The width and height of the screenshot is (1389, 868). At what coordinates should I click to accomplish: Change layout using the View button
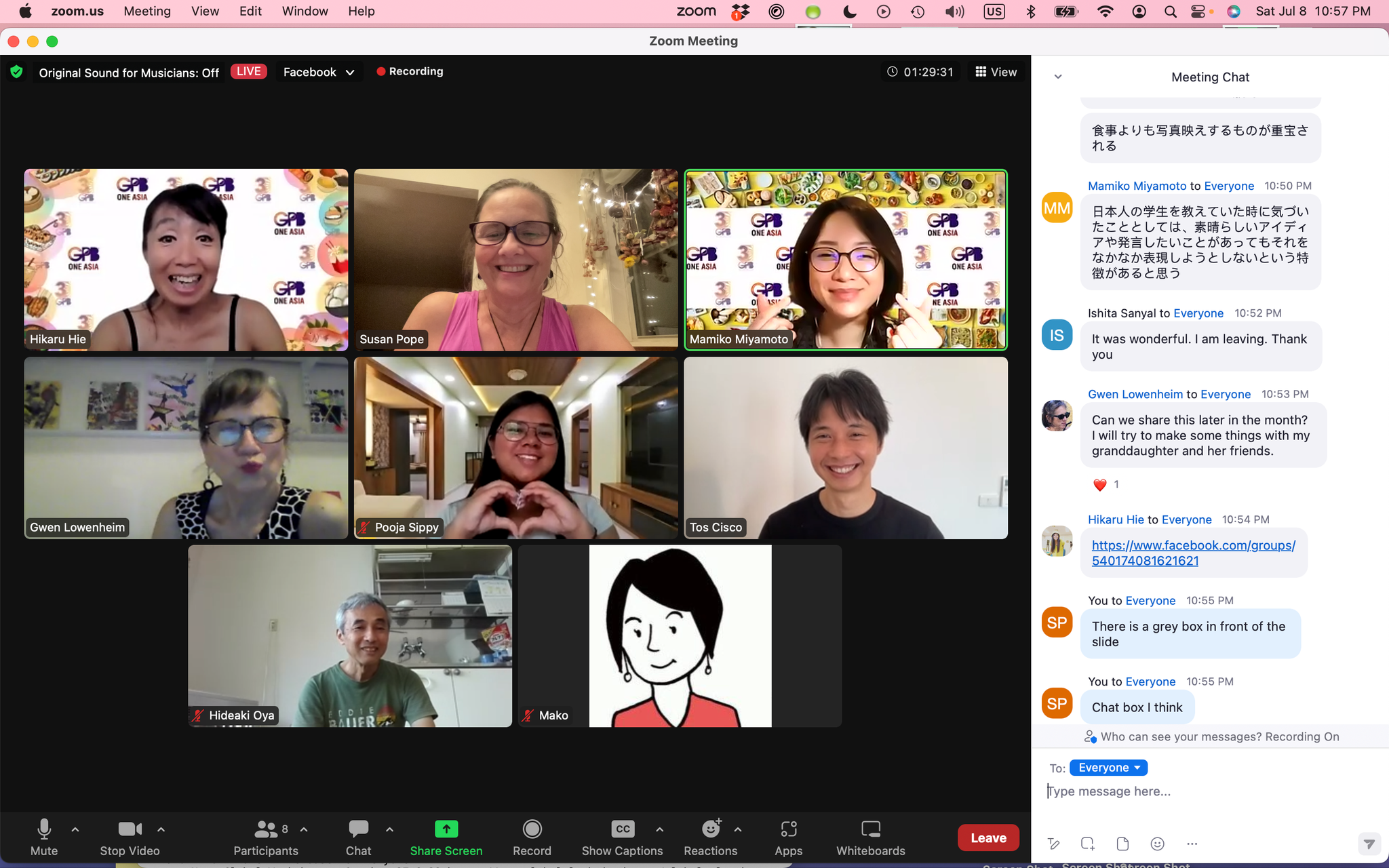click(x=996, y=72)
